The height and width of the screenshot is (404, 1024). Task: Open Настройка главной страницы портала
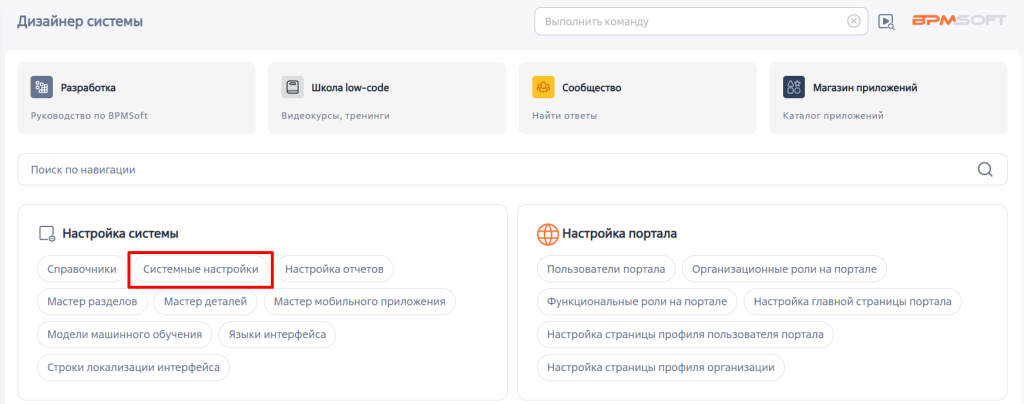click(853, 302)
